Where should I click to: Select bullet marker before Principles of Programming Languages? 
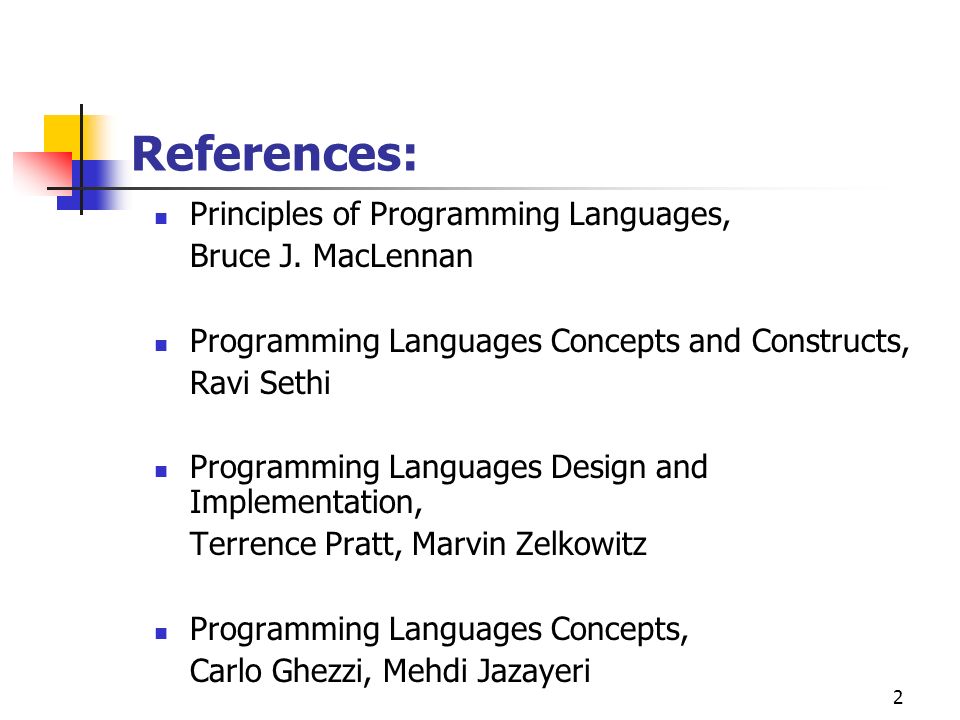click(x=161, y=219)
